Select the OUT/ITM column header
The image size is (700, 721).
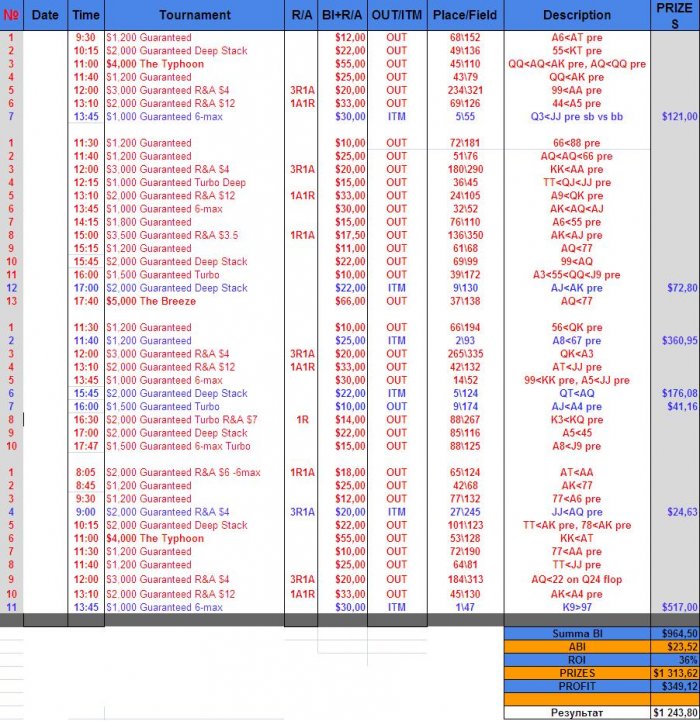[397, 15]
